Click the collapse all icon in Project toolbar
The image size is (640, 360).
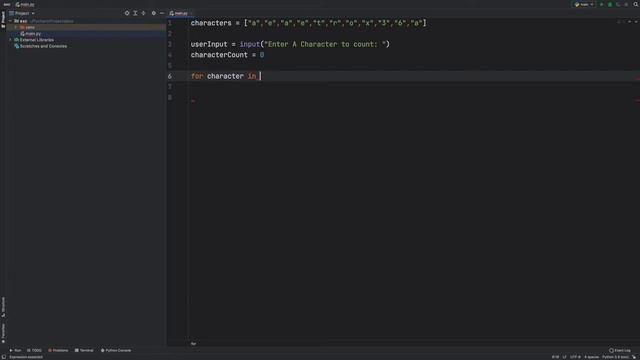point(143,13)
